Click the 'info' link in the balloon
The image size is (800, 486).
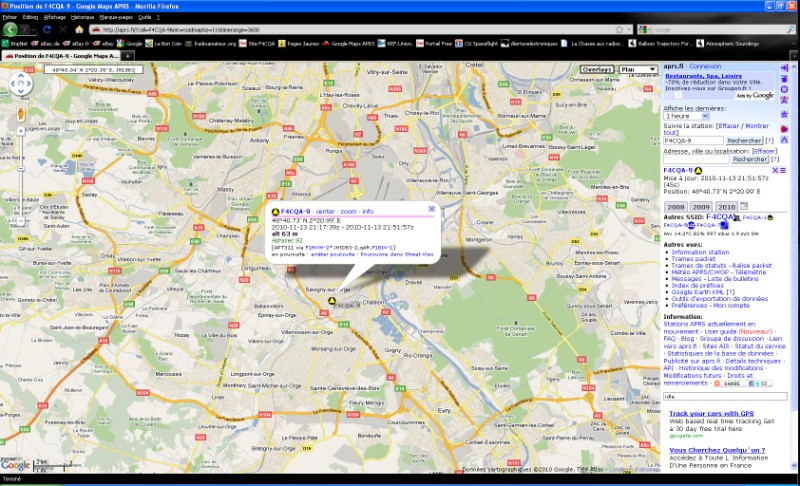pyautogui.click(x=368, y=211)
